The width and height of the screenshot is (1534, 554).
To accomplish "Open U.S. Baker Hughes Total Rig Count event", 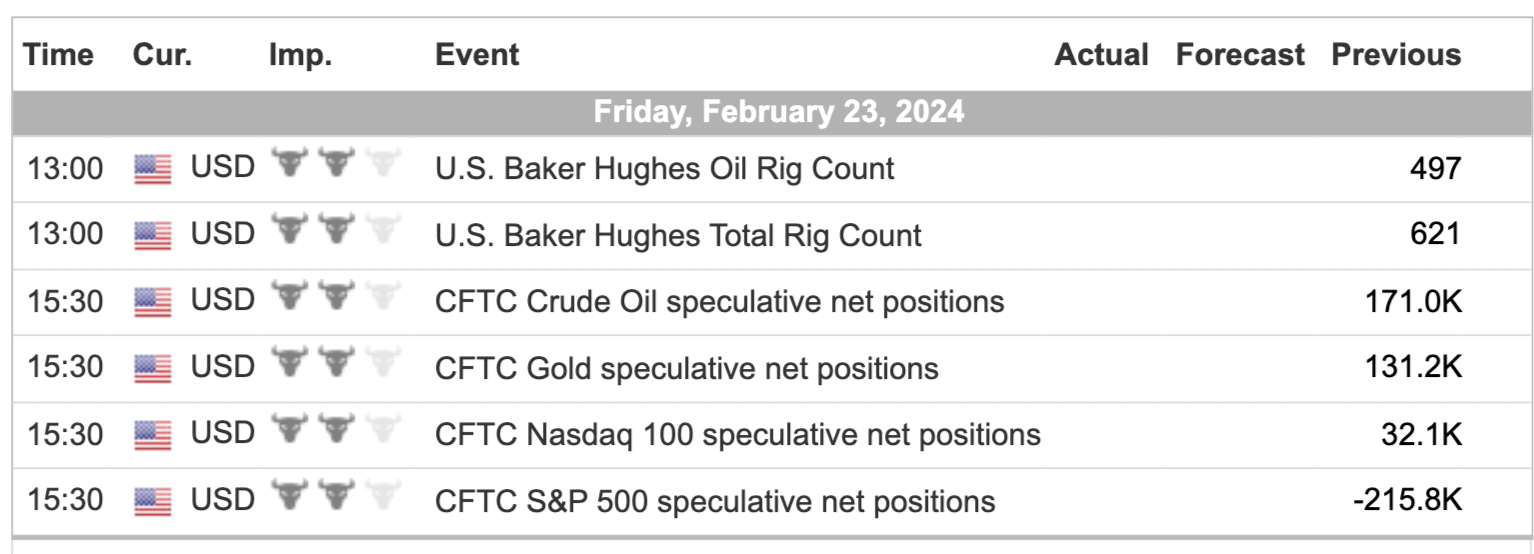I will coord(678,236).
